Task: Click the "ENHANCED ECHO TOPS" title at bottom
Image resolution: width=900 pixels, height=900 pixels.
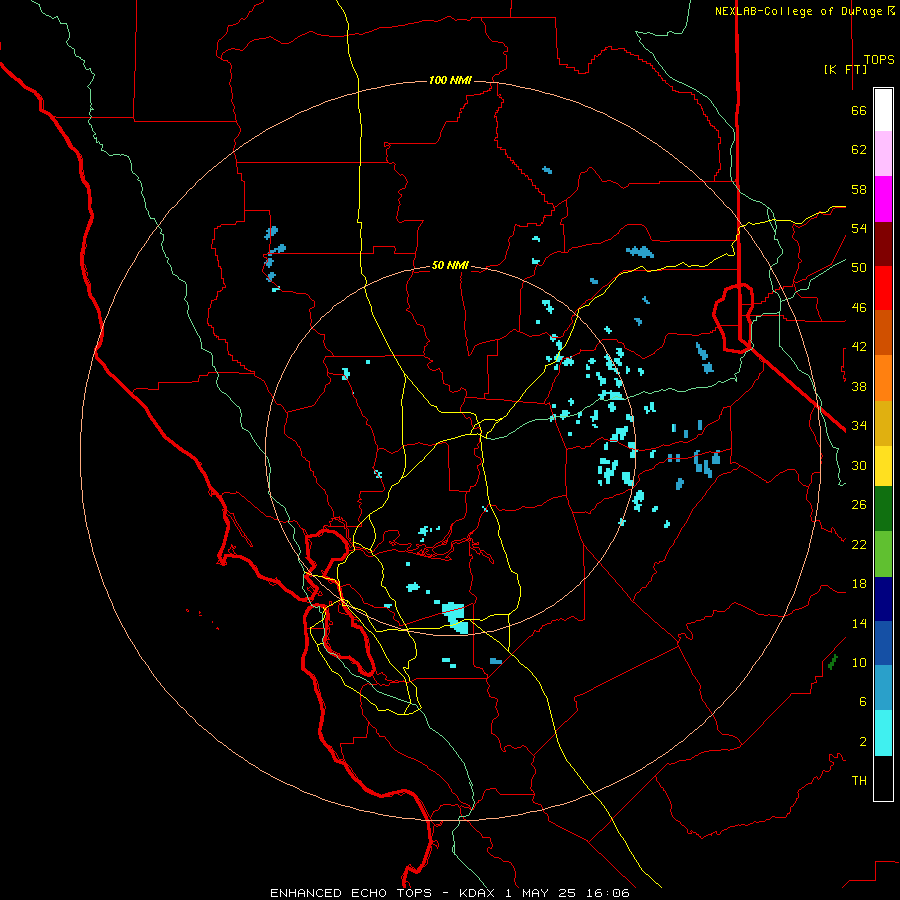Action: tap(351, 893)
